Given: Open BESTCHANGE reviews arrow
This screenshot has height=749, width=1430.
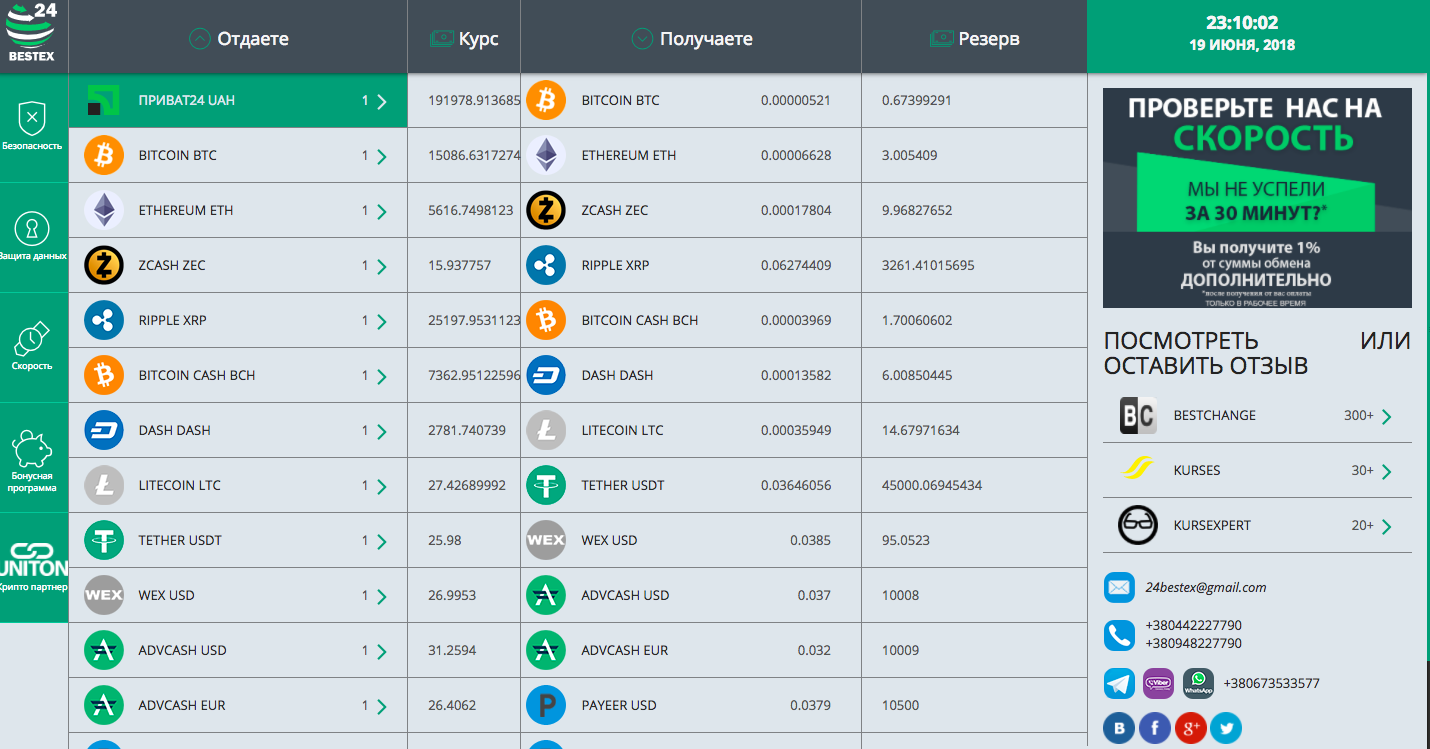Looking at the screenshot, I should point(1386,416).
